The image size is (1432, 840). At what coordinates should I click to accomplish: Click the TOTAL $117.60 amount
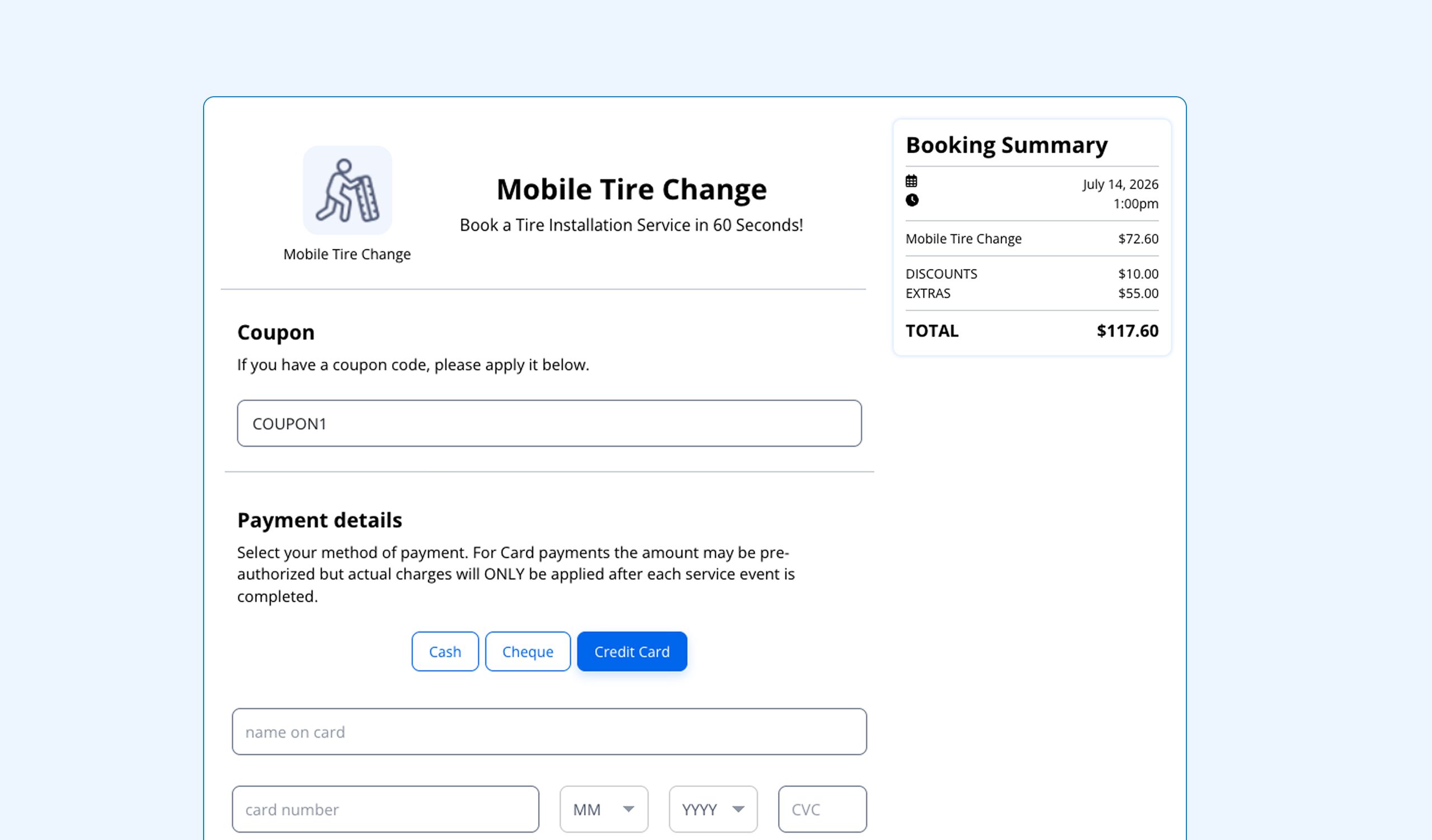click(1127, 331)
